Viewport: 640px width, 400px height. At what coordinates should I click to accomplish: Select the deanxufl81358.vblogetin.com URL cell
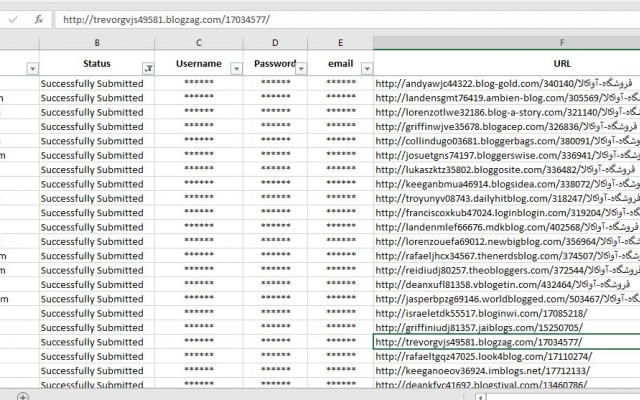(x=507, y=284)
